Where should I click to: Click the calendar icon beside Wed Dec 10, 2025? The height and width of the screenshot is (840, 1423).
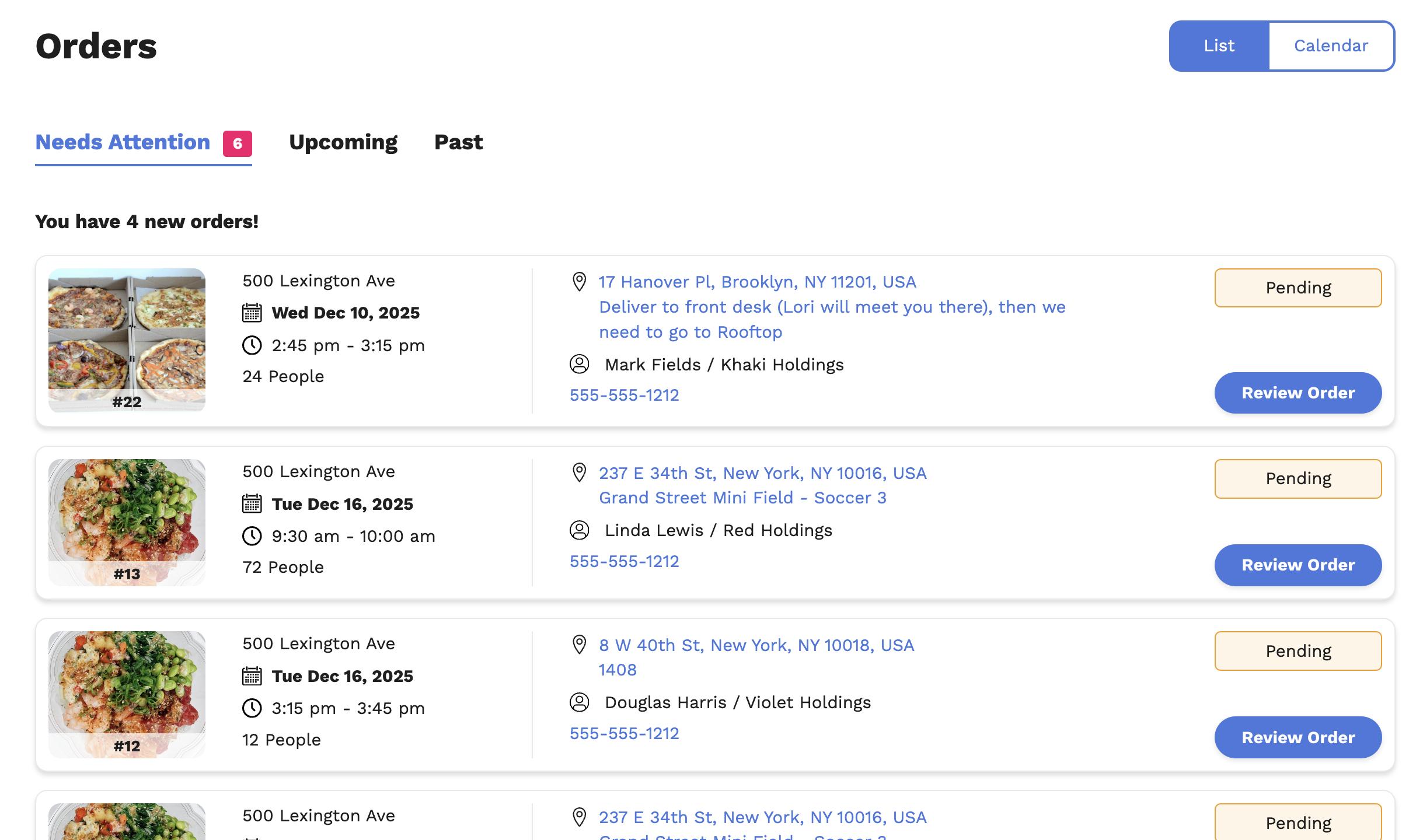[x=252, y=313]
